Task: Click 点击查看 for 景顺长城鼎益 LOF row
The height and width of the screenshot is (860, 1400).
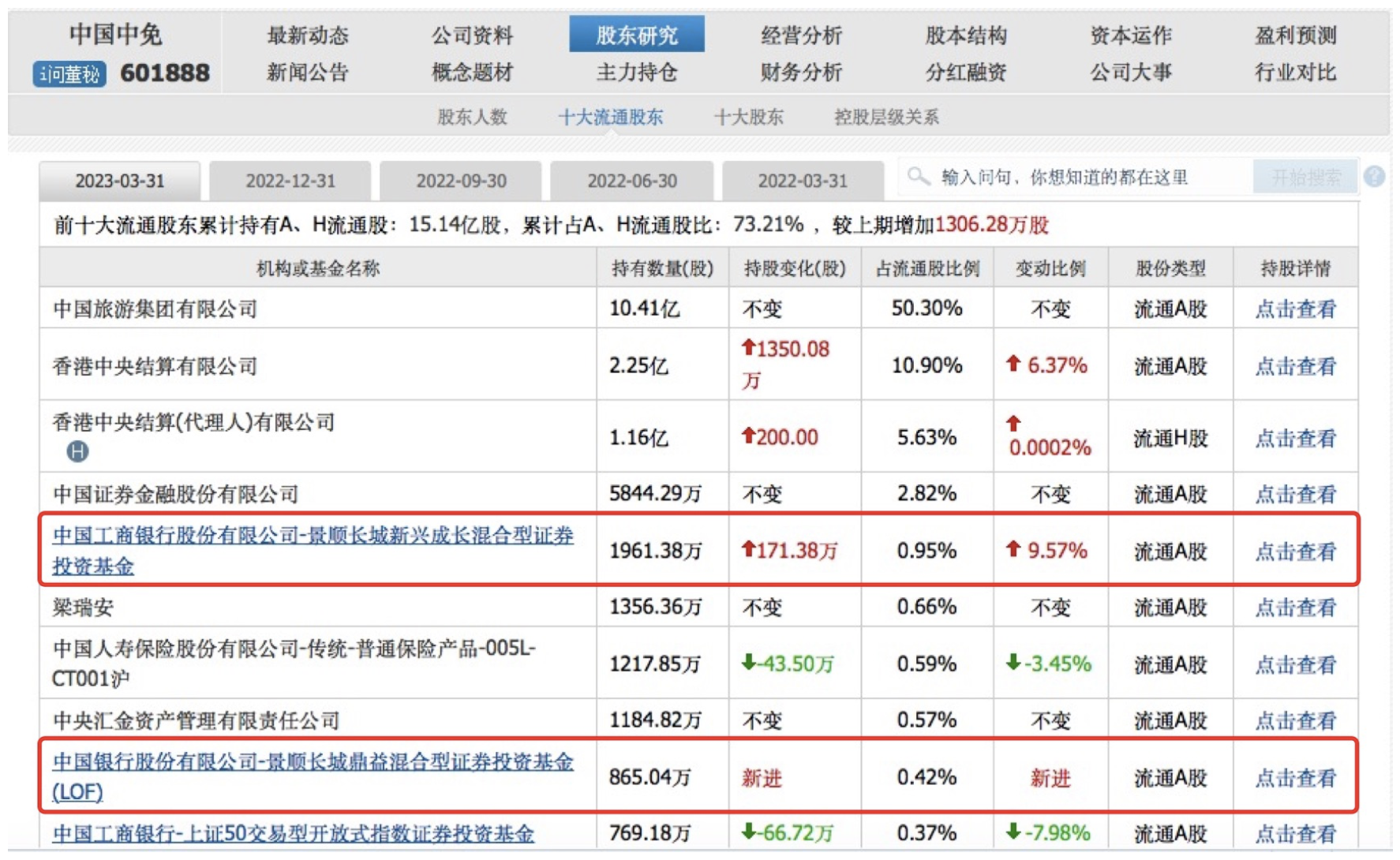Action: pyautogui.click(x=1295, y=777)
